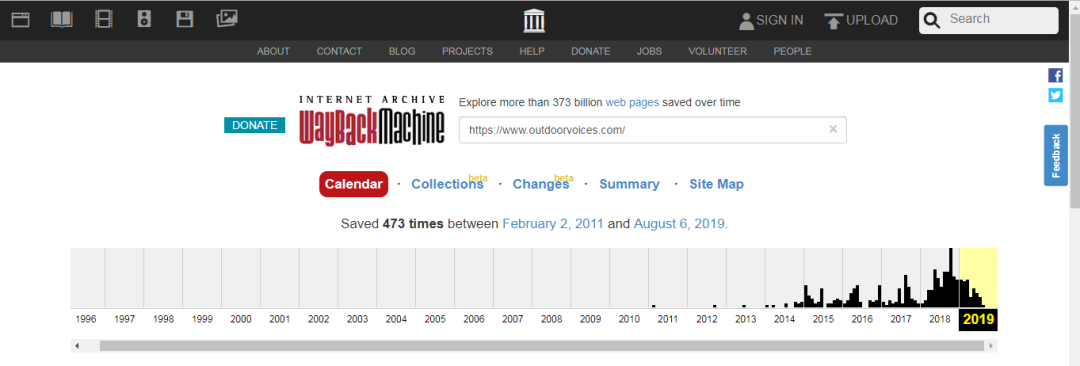The width and height of the screenshot is (1080, 366).
Task: Select year 2000 on timeline
Action: click(x=240, y=320)
